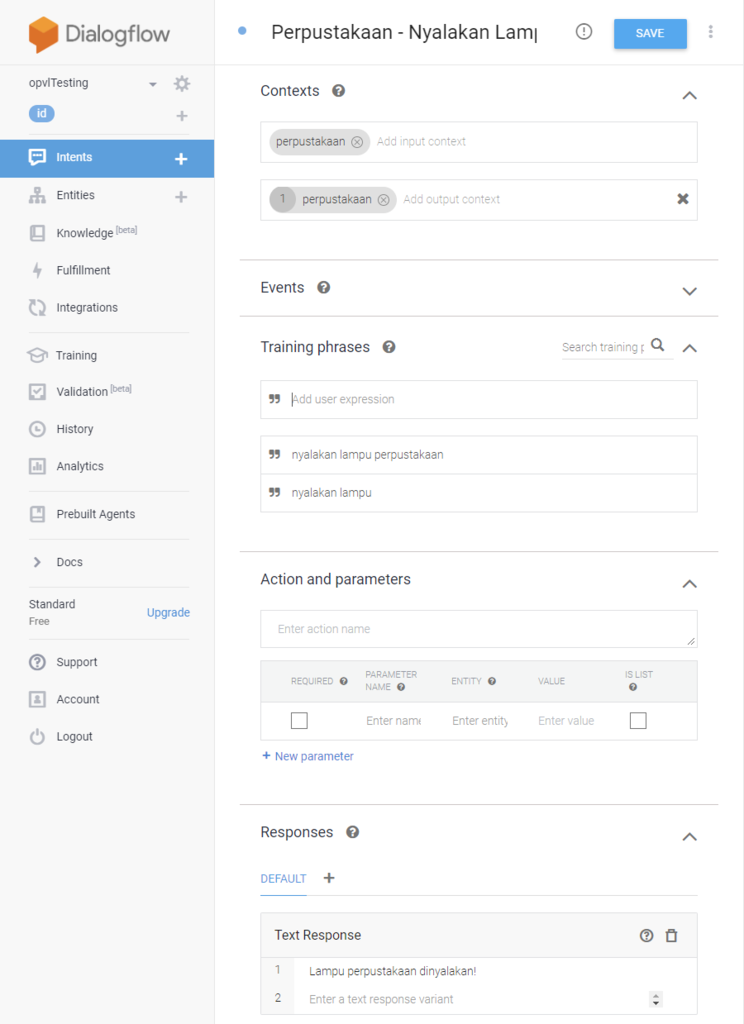Create new entity plus icon
The image size is (744, 1024).
181,197
